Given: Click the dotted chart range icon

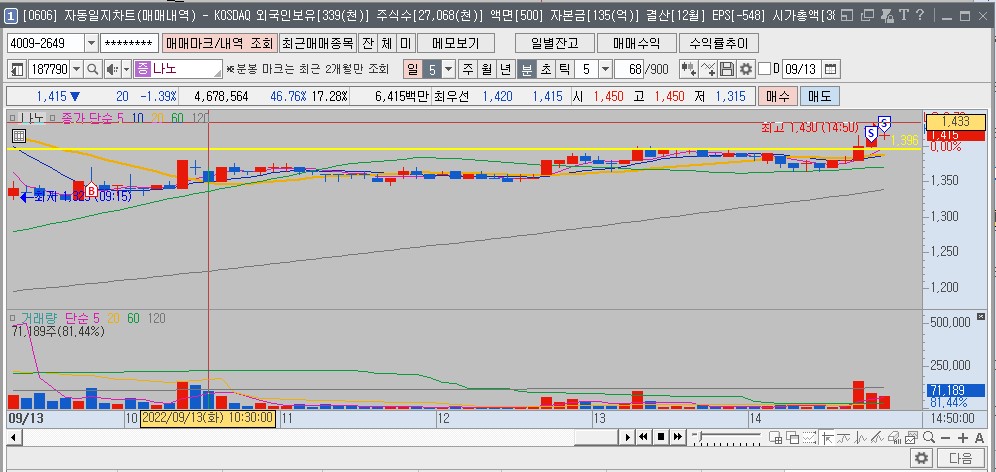Looking at the screenshot, I should (x=809, y=437).
